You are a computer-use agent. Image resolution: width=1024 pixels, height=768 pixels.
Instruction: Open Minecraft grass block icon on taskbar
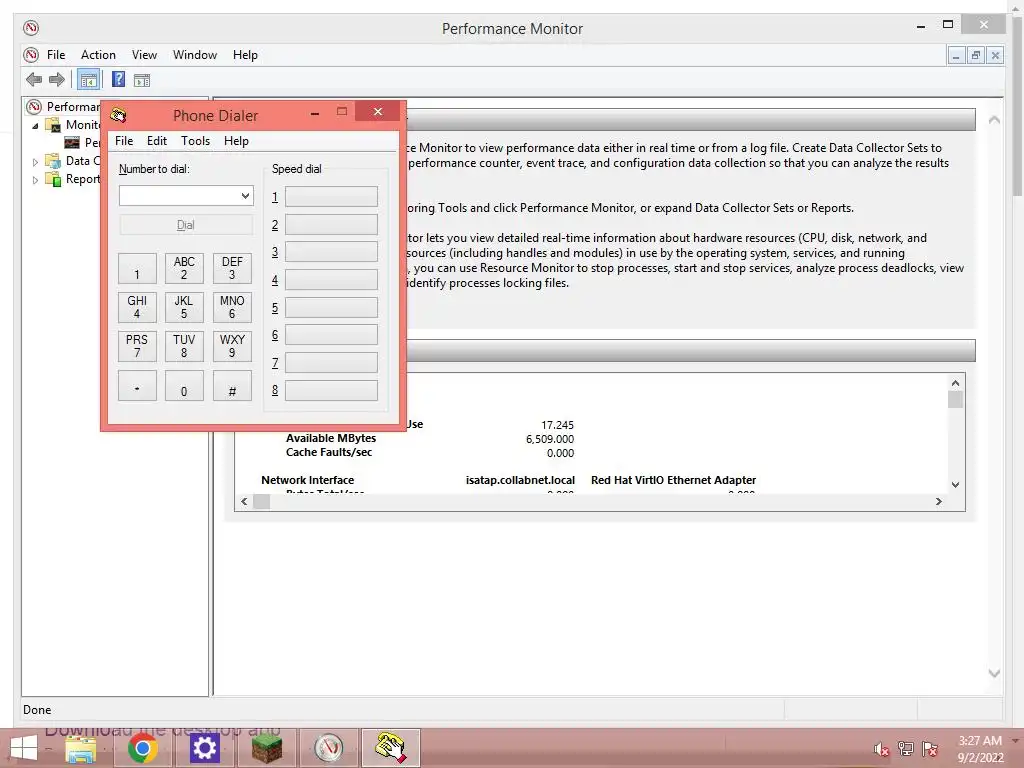pyautogui.click(x=266, y=748)
